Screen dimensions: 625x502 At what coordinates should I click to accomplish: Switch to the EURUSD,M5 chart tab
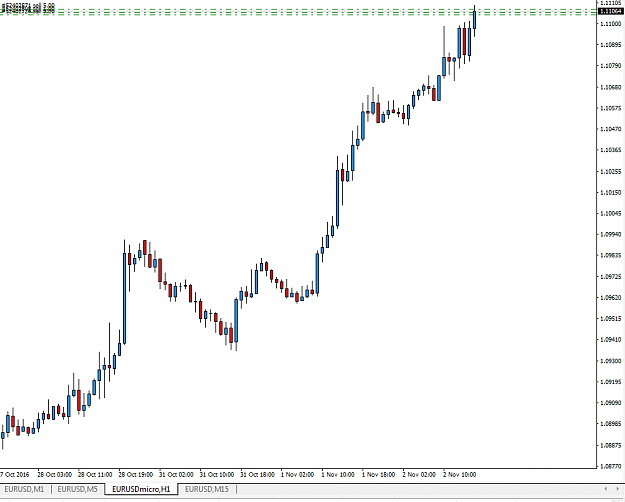(x=77, y=489)
